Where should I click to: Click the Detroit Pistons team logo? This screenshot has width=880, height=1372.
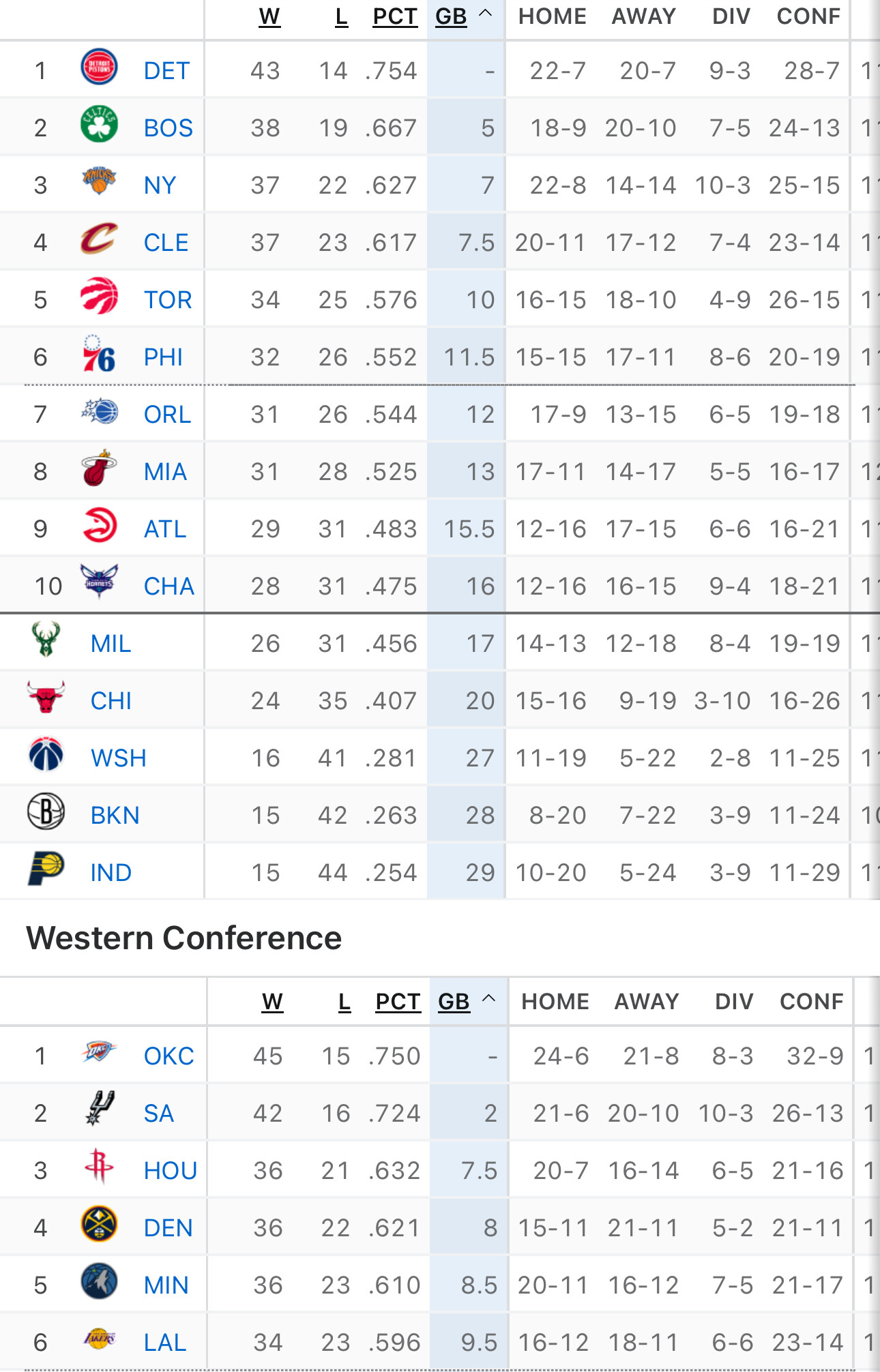99,68
